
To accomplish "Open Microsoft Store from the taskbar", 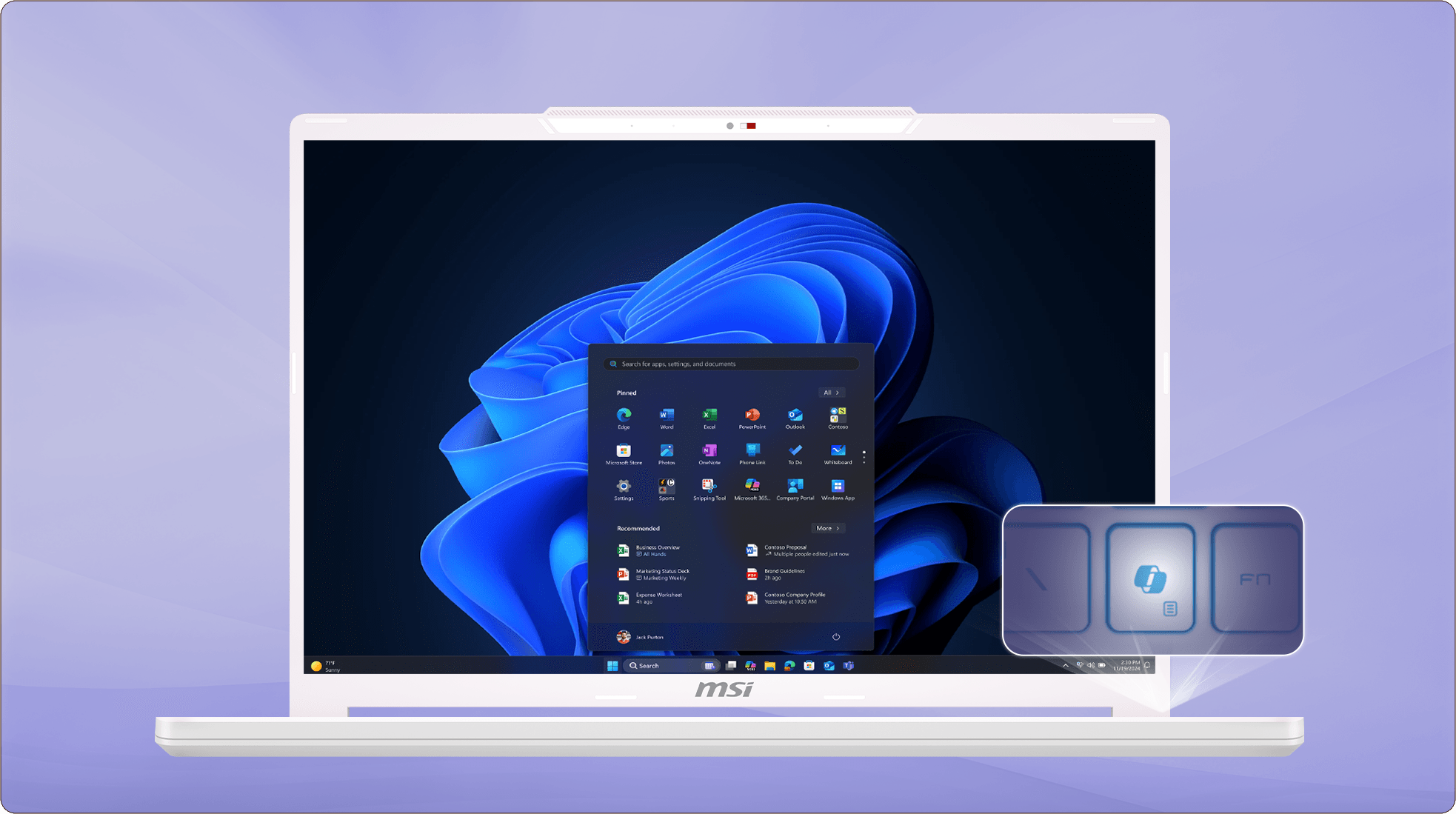I will (809, 666).
